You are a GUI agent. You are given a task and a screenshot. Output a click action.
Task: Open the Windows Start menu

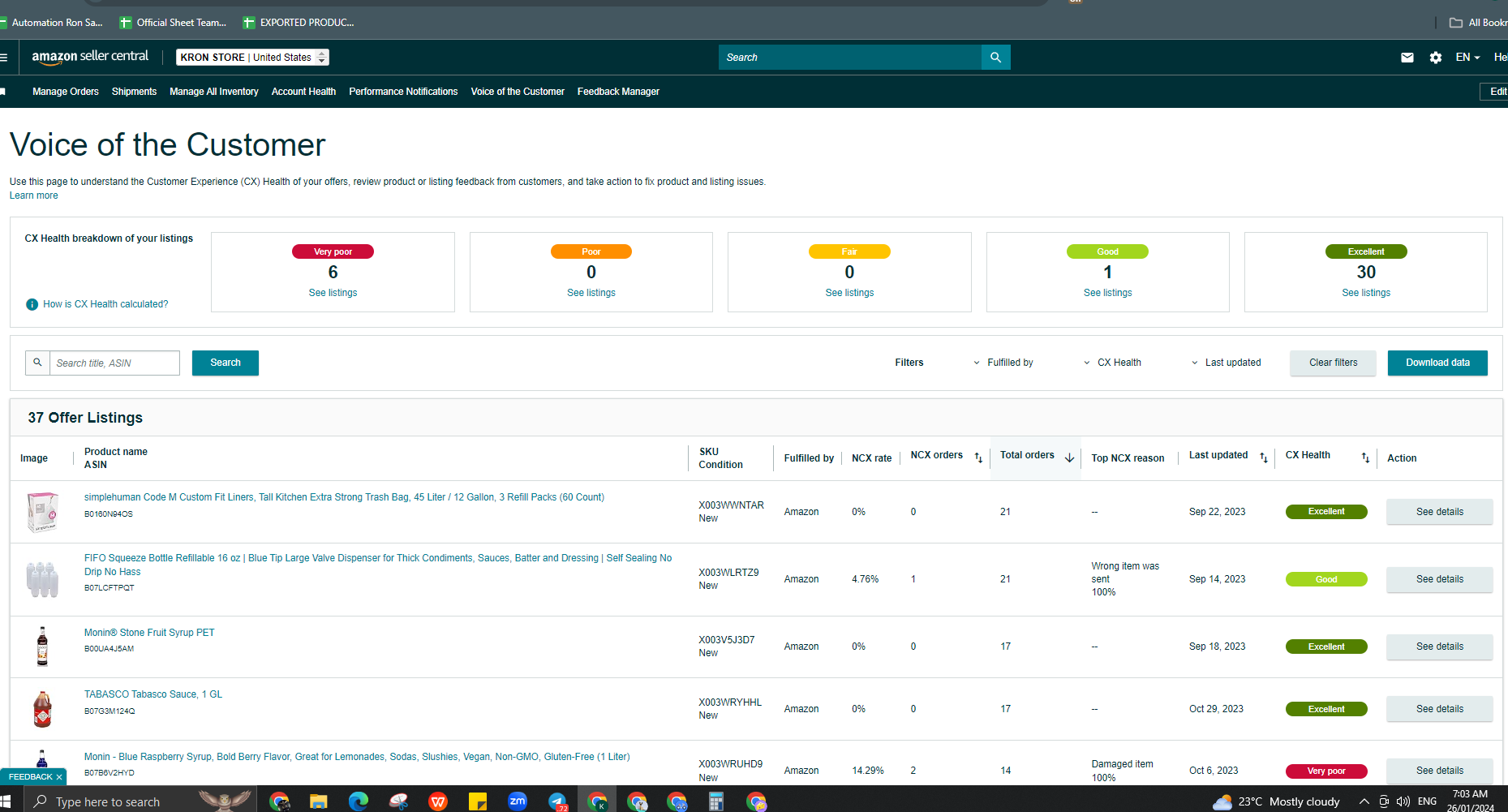(6, 801)
